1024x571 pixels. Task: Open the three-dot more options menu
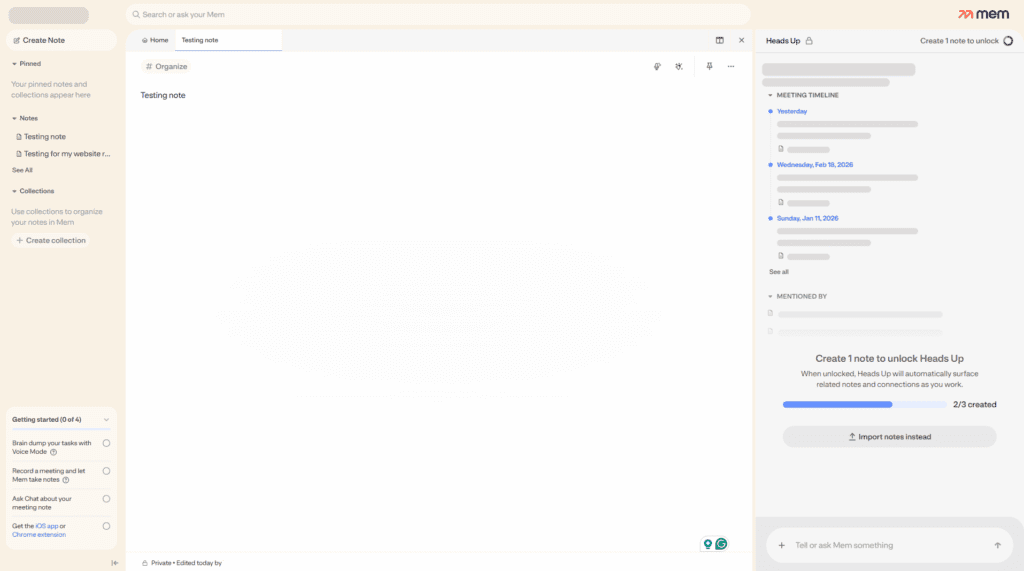(x=731, y=67)
